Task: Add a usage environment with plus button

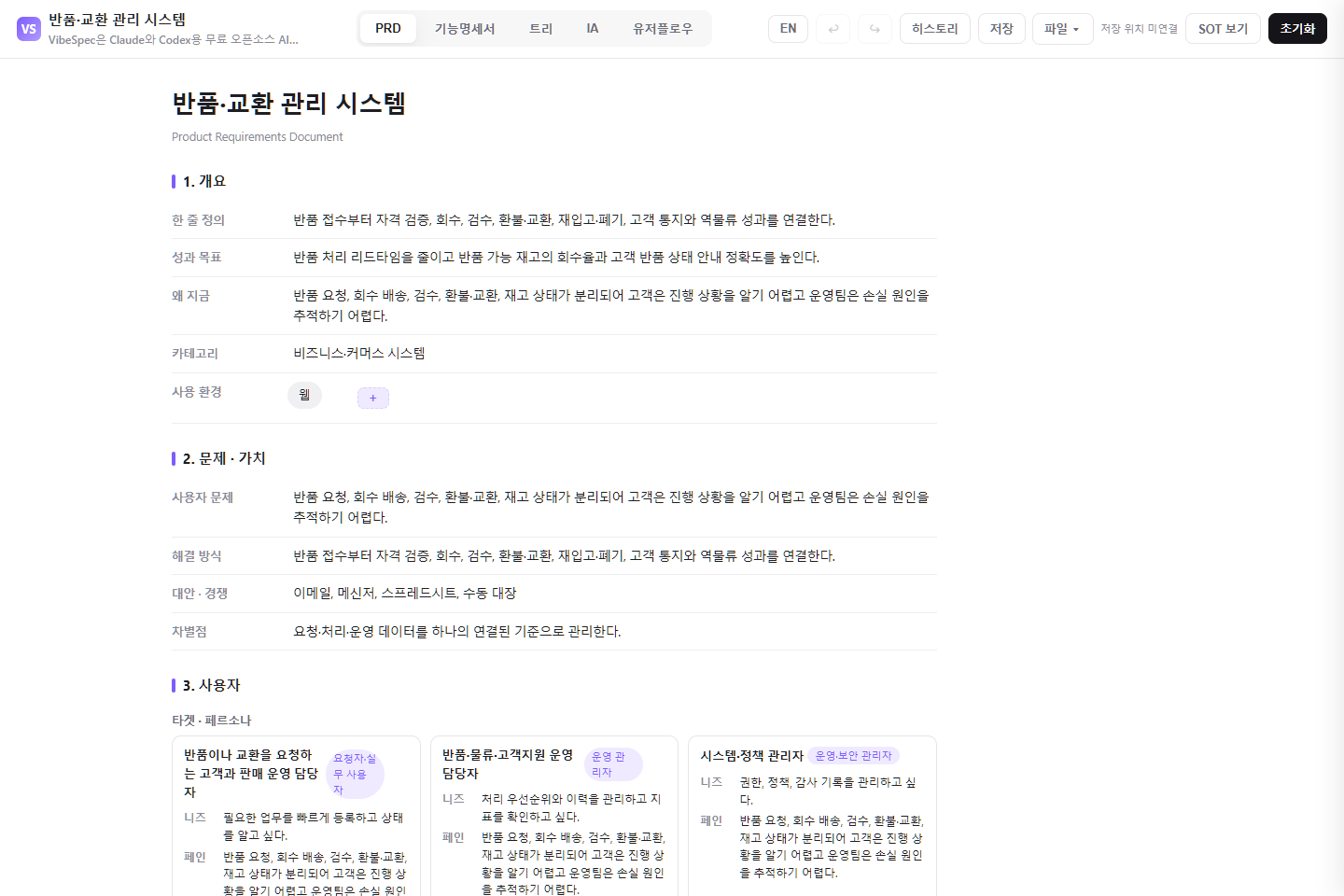Action: point(373,398)
